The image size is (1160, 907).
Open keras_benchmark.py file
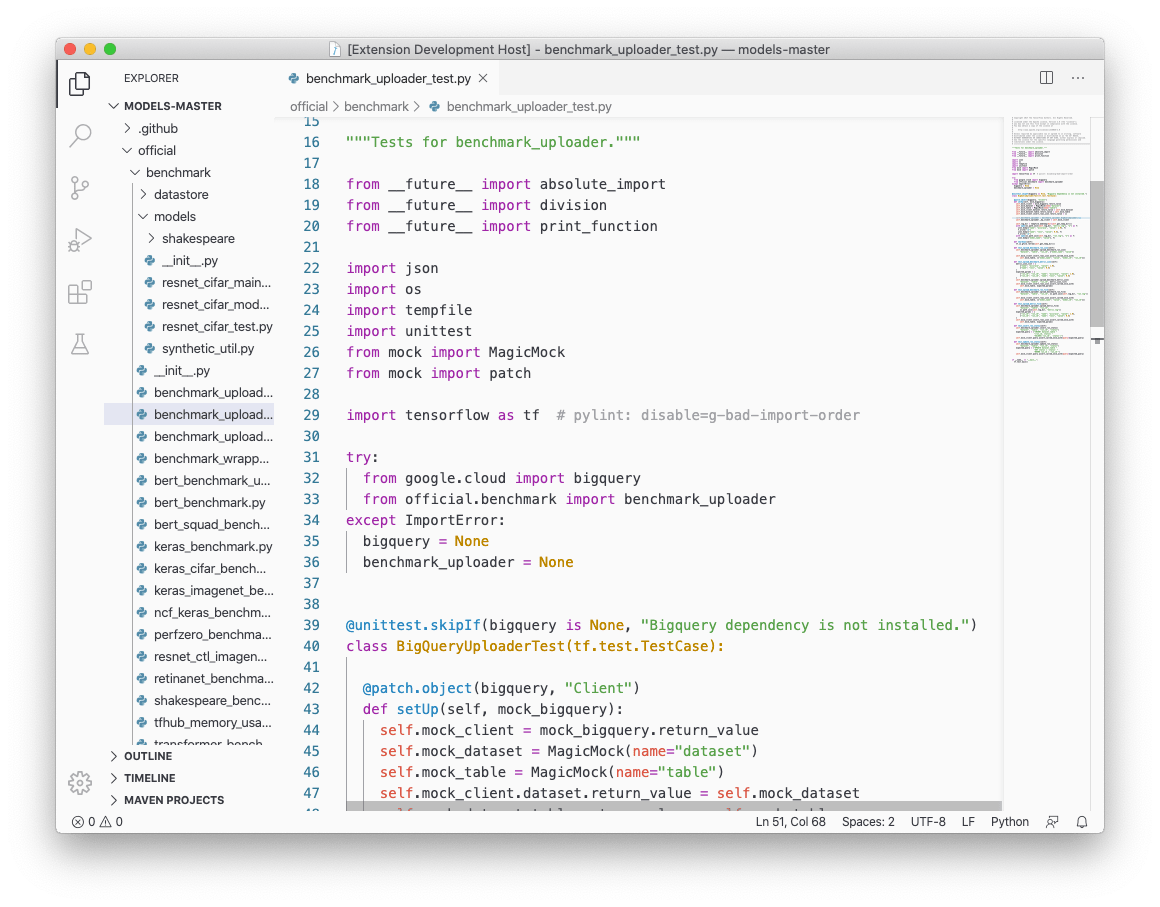[189, 547]
